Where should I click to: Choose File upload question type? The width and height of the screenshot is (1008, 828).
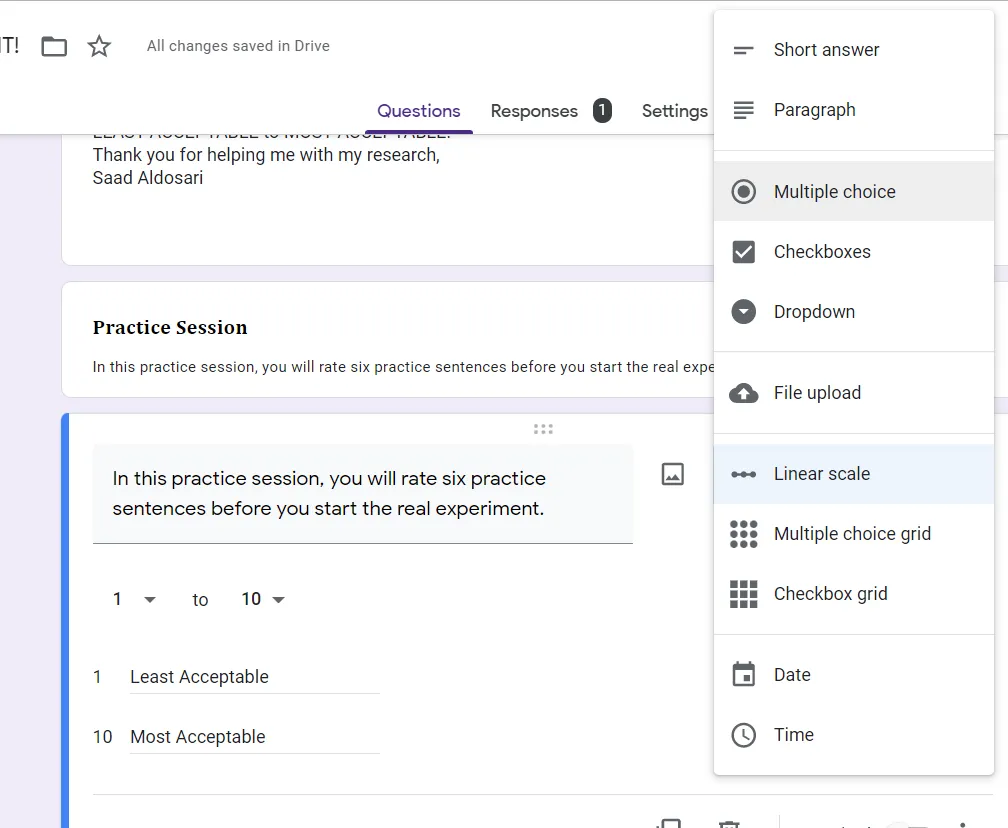(817, 393)
